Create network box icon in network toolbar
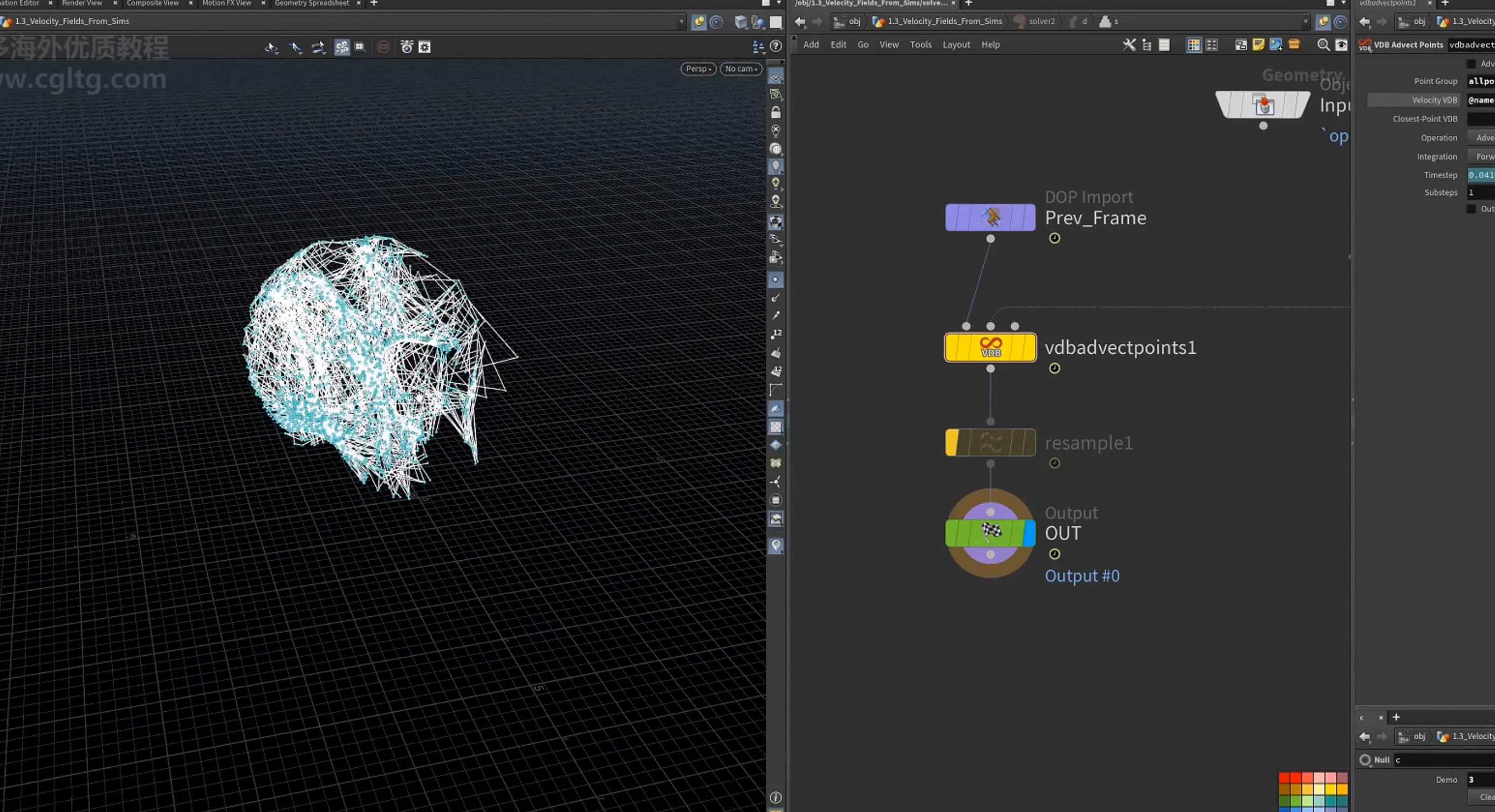Viewport: 1495px width, 812px height. (x=1241, y=45)
